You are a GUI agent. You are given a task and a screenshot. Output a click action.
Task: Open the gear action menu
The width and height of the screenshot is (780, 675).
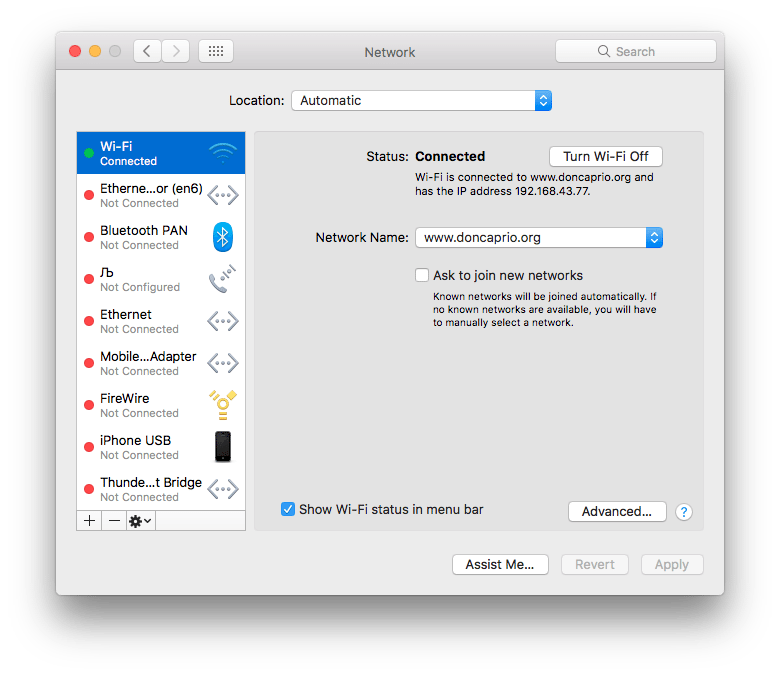point(140,521)
